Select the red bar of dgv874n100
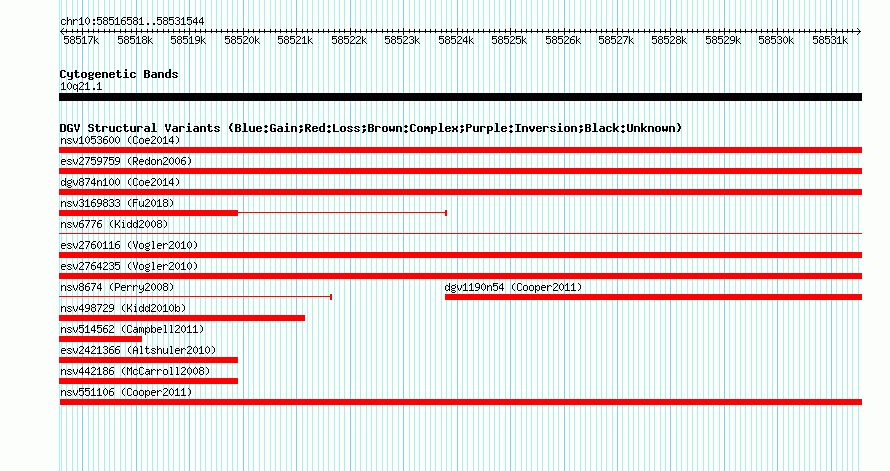The height and width of the screenshot is (471, 890). click(x=460, y=192)
